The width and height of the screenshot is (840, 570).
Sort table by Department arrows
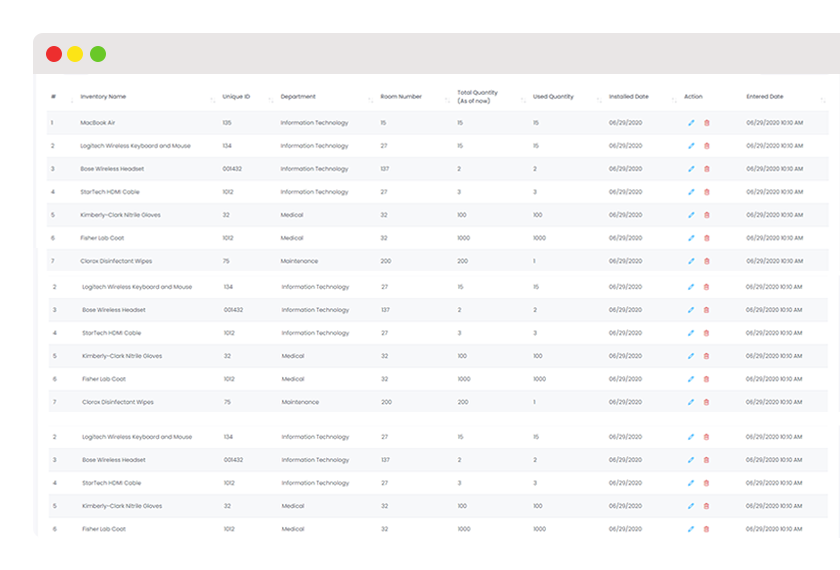pos(371,100)
